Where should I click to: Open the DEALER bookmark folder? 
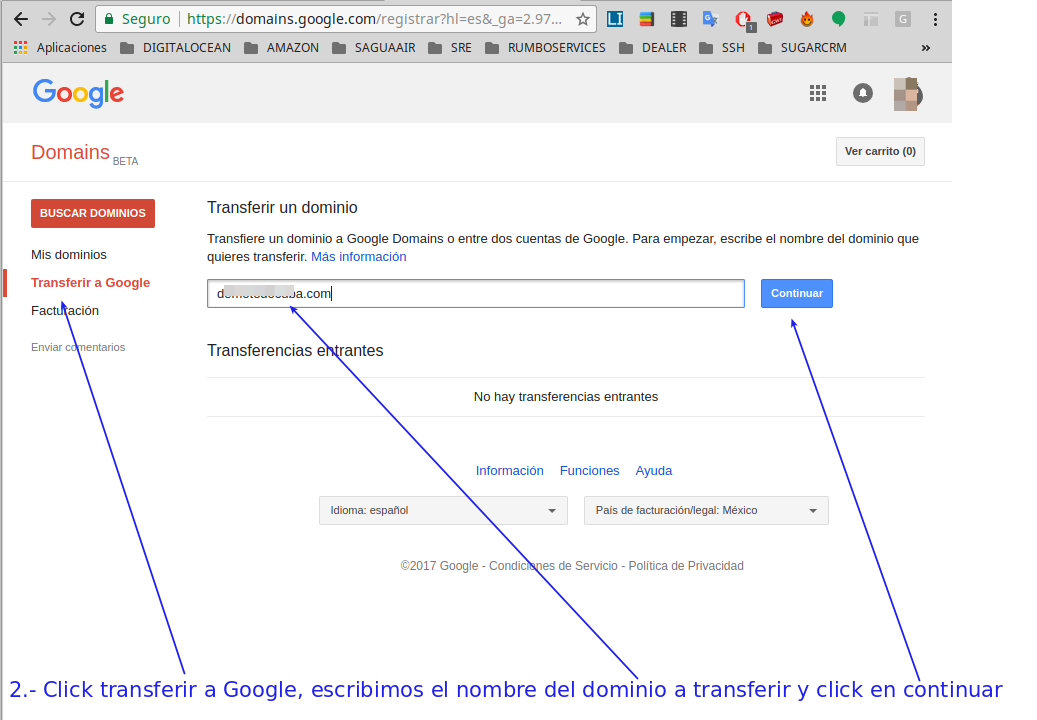(653, 48)
